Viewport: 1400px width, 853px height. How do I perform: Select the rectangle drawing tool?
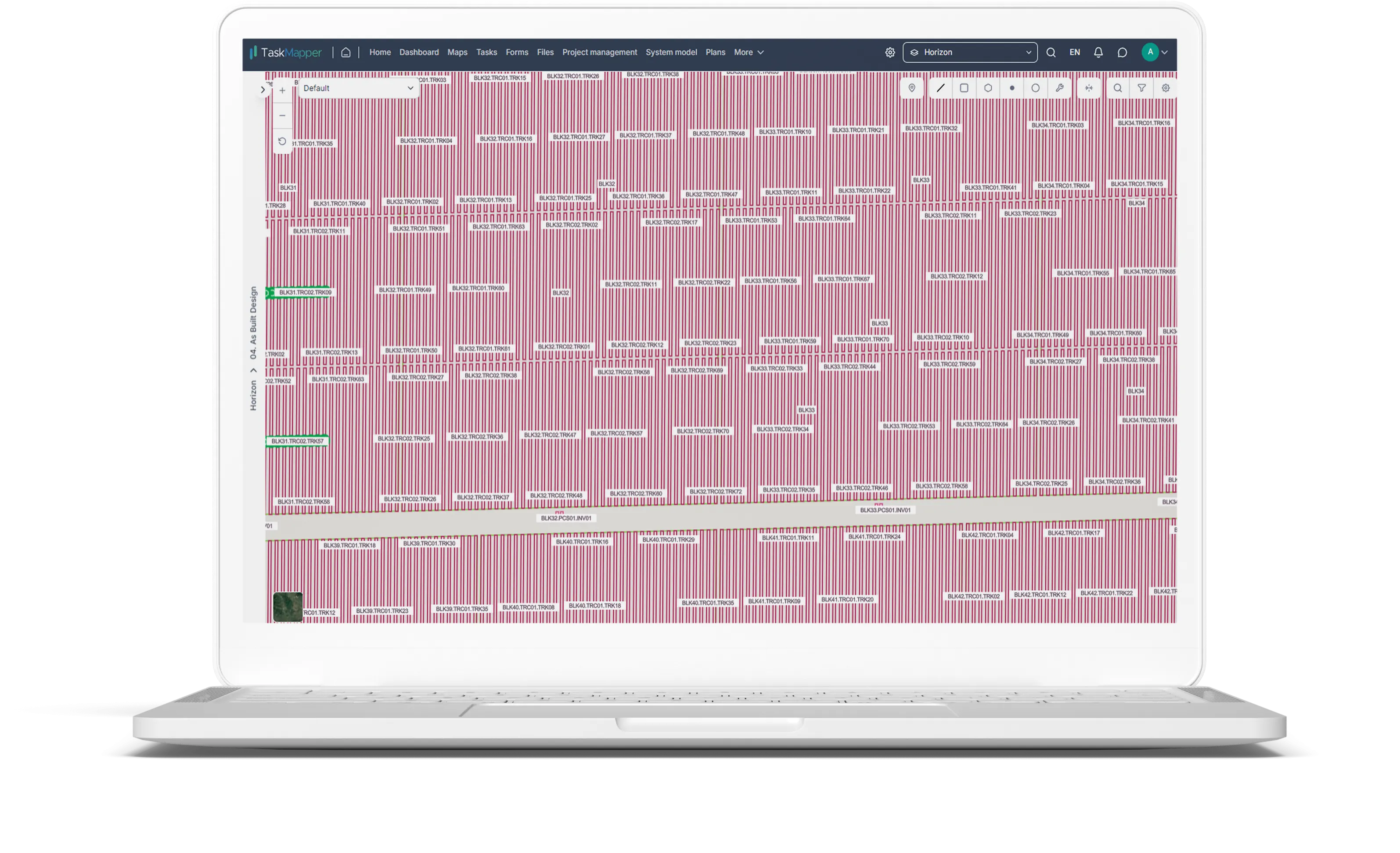click(964, 88)
